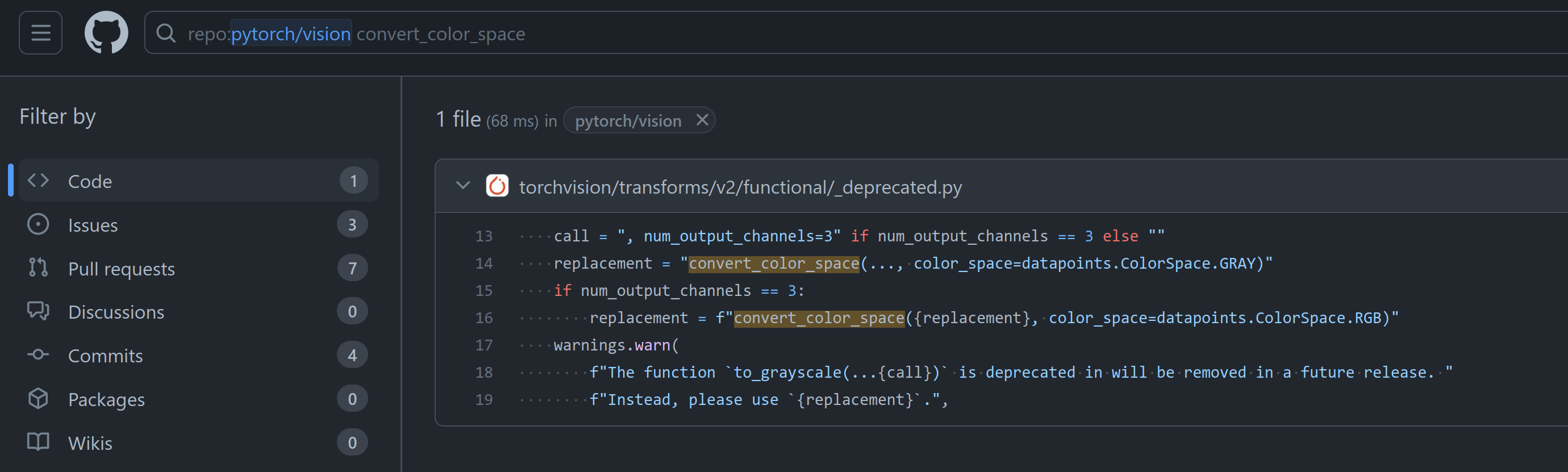Click the Code result count badge 1
Screen dimensions: 1568x472
pos(353,181)
